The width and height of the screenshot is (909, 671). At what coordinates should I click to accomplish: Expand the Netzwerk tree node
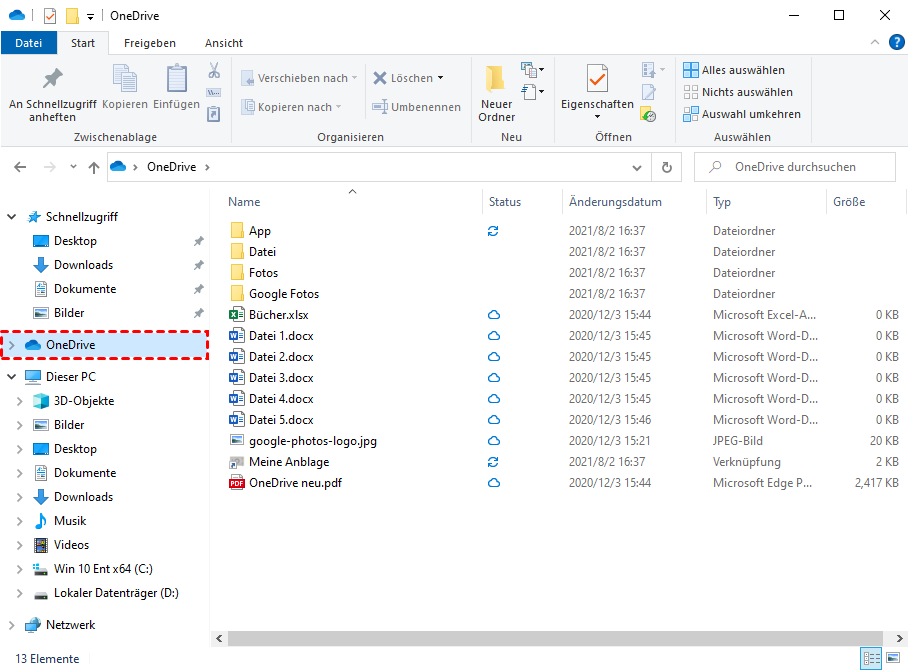pos(12,625)
